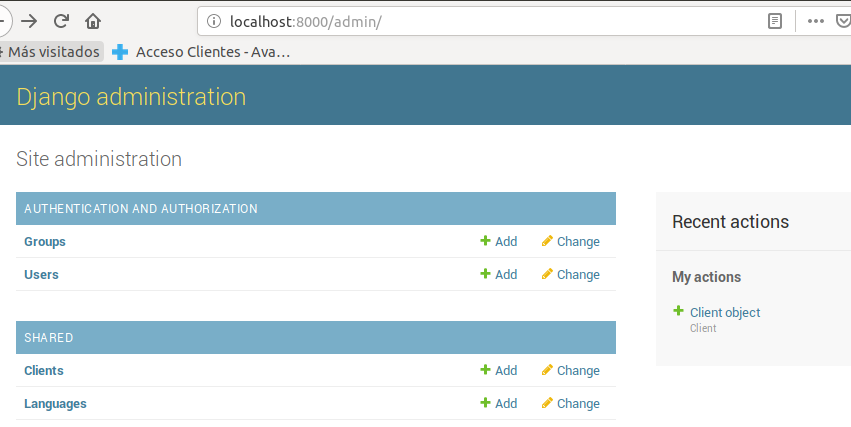This screenshot has height=427, width=851.
Task: Reload the page with the refresh icon
Action: click(61, 21)
